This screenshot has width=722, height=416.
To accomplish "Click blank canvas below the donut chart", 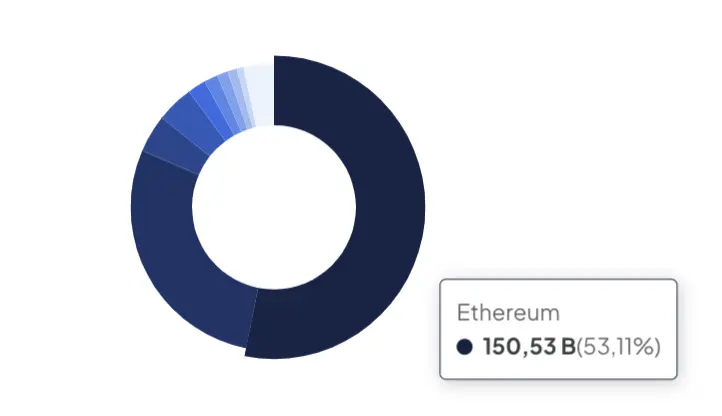I will [x=276, y=389].
